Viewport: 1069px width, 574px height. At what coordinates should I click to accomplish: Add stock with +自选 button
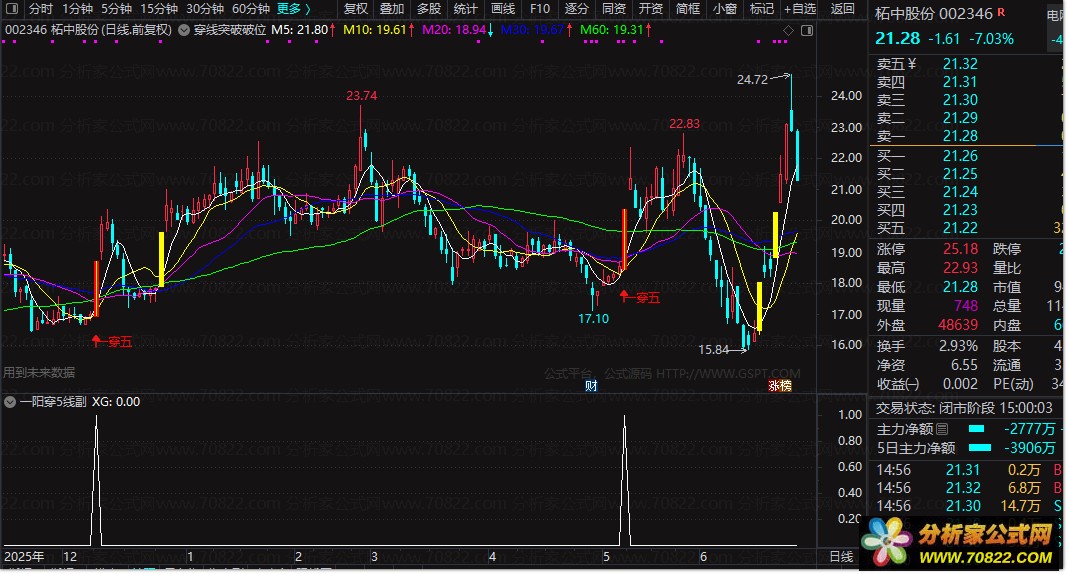coord(800,9)
